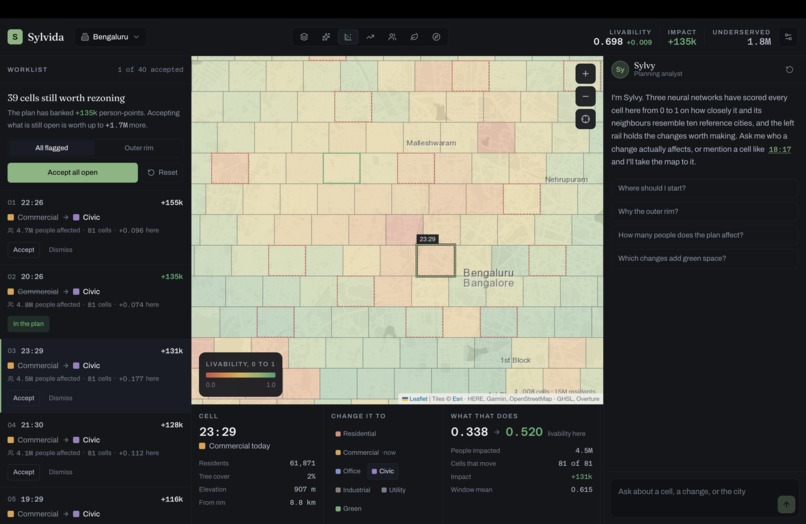Dismiss worklist item 23:29
Image resolution: width=806 pixels, height=524 pixels.
point(61,397)
